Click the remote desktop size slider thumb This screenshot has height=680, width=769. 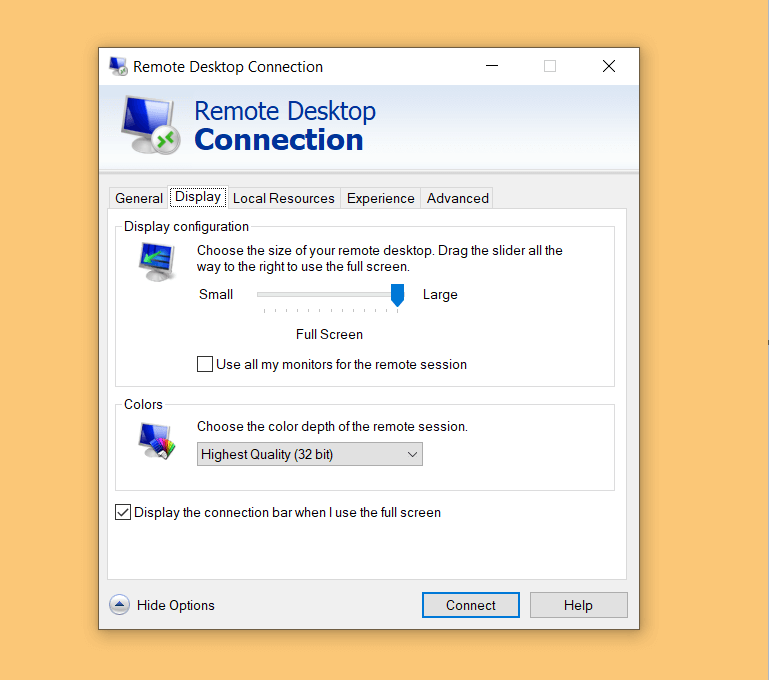point(397,295)
